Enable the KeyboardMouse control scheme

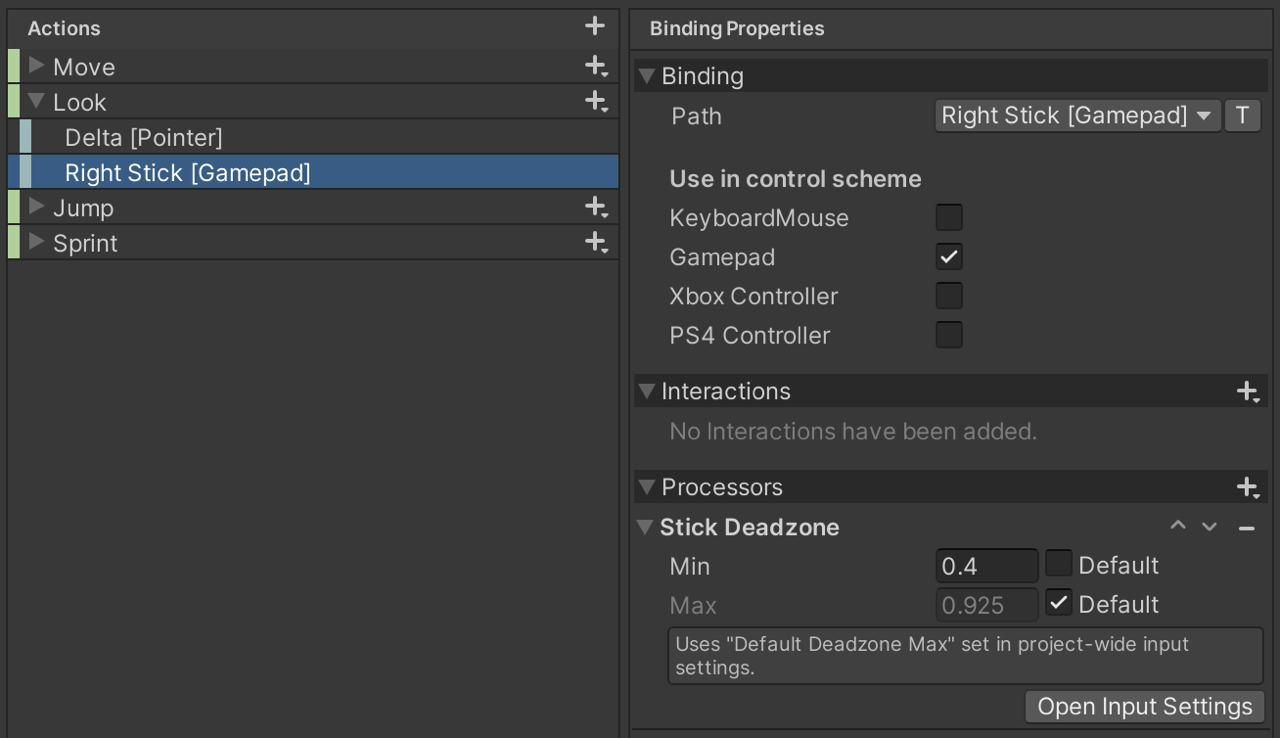point(948,217)
